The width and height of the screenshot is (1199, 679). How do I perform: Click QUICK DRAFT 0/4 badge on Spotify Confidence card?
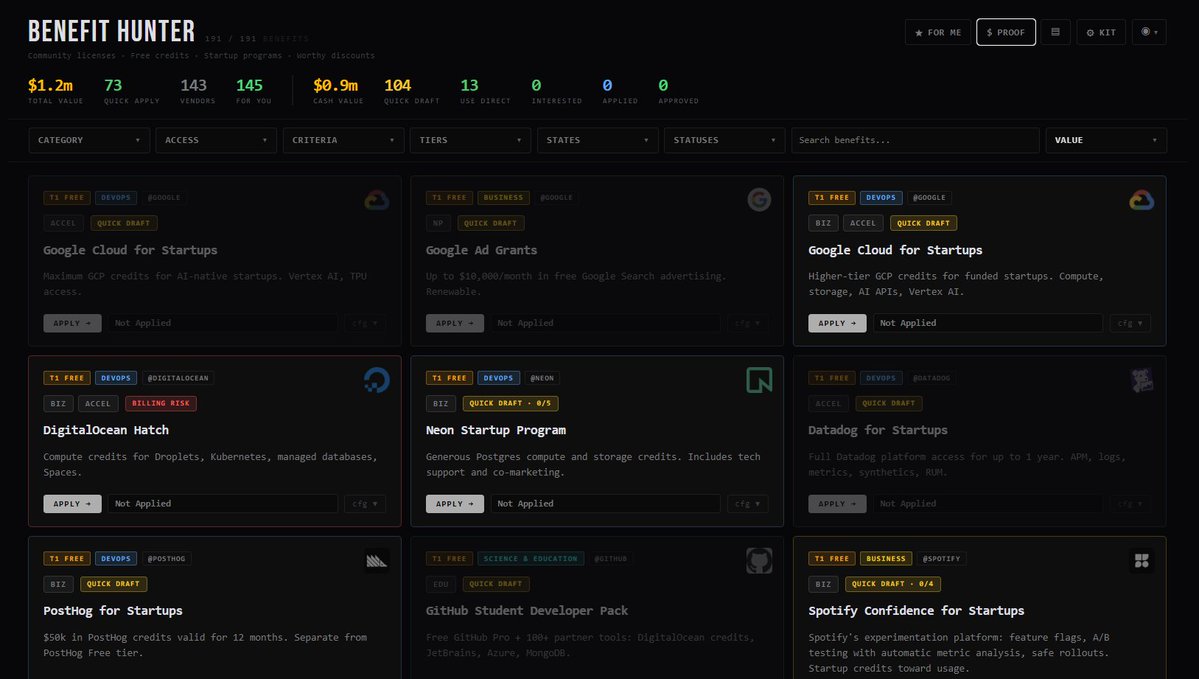(x=893, y=583)
